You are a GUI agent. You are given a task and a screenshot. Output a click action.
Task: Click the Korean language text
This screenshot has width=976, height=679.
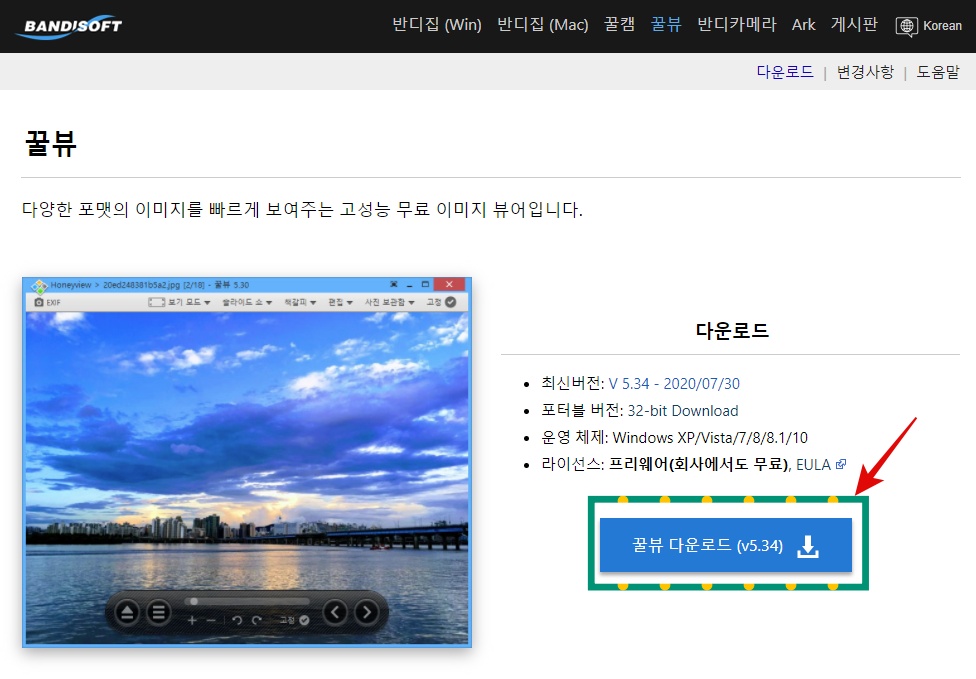(x=942, y=26)
